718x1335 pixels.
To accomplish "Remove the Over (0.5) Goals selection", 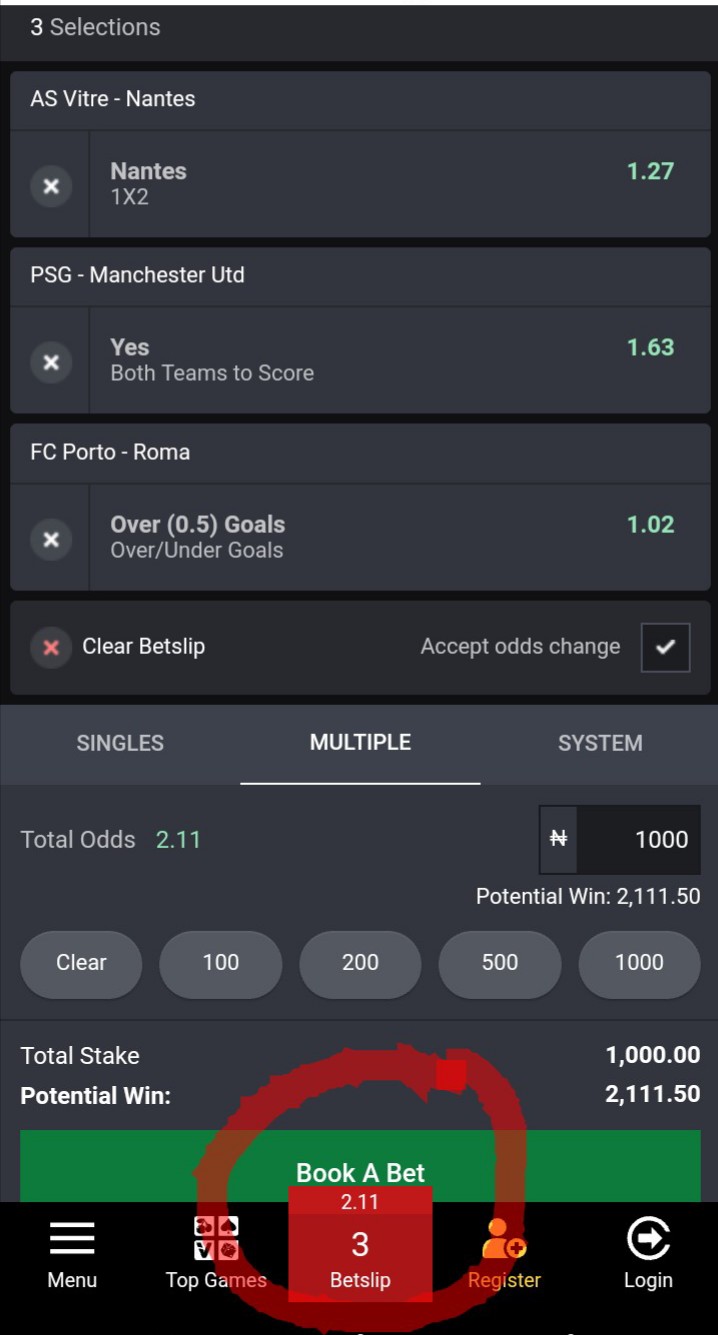I will point(51,539).
